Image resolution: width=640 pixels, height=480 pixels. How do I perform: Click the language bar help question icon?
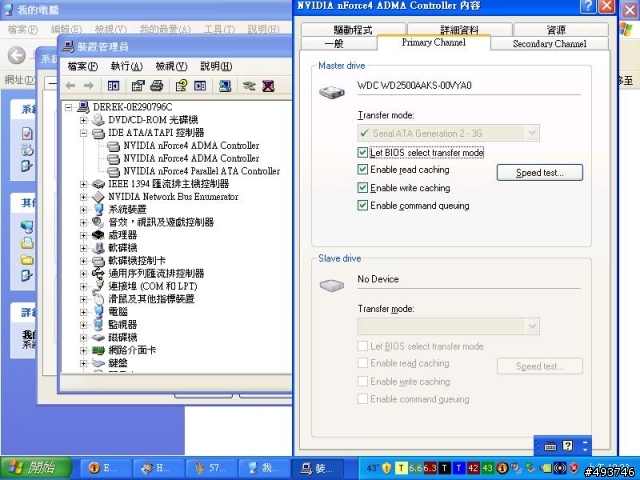coord(567,446)
